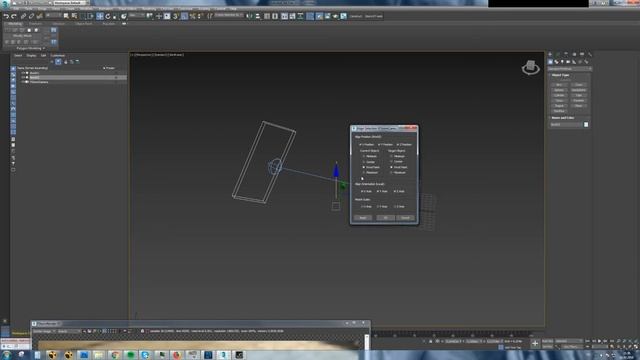Click the Sphere primitive button
The image size is (640, 360).
(x=559, y=90)
